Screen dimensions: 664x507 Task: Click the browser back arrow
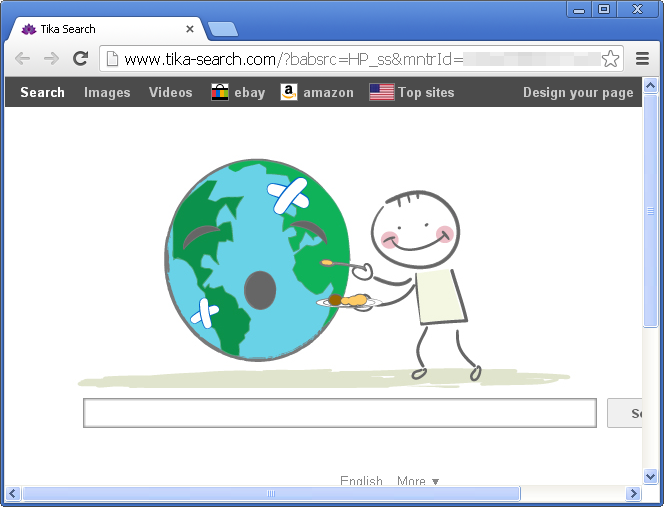pos(22,59)
